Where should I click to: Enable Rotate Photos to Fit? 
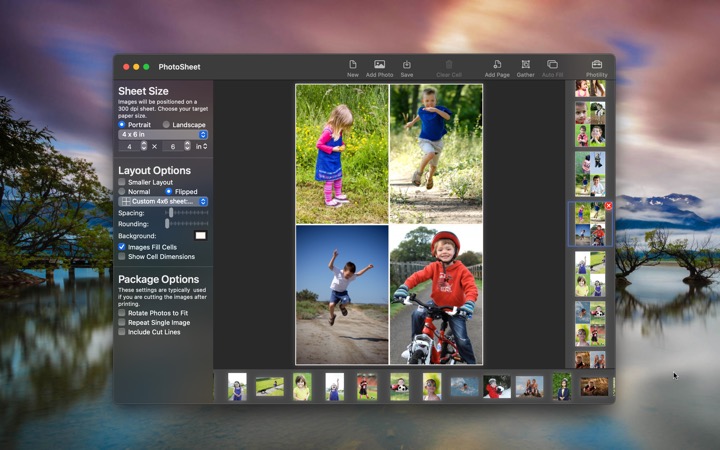tap(122, 313)
